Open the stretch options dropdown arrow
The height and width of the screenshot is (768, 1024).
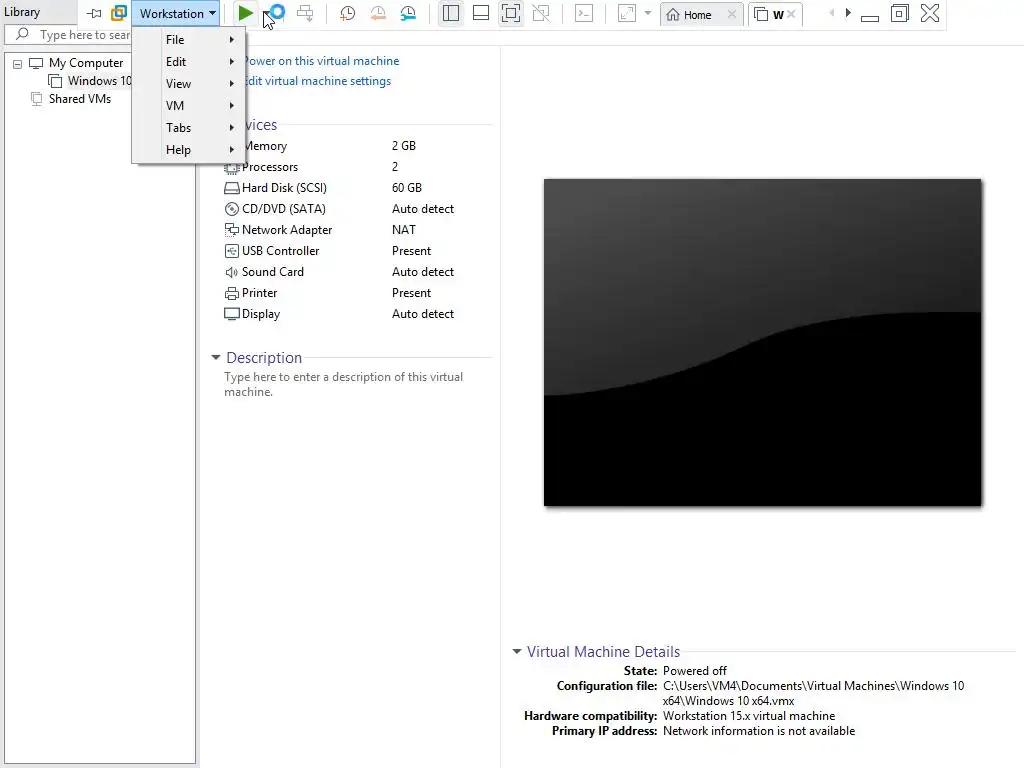[648, 13]
